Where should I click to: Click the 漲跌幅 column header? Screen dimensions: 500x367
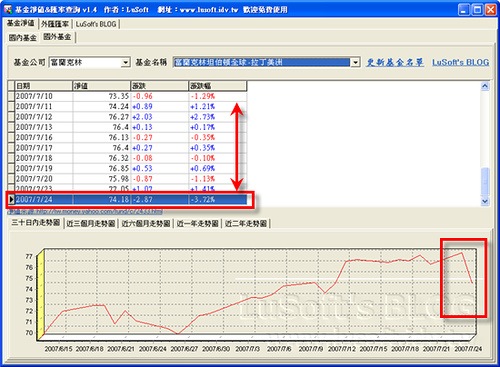click(x=218, y=86)
